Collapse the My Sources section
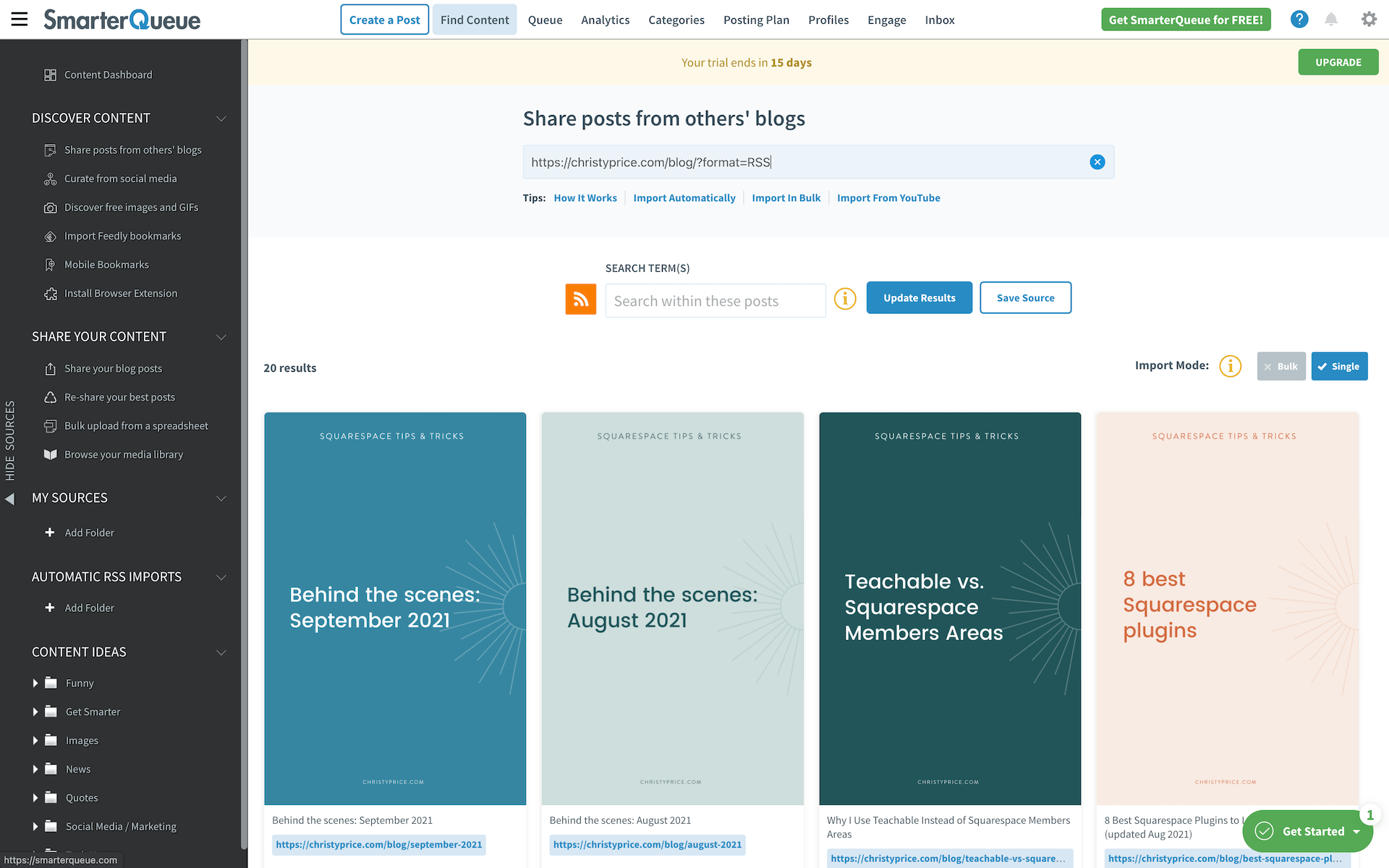 [221, 498]
